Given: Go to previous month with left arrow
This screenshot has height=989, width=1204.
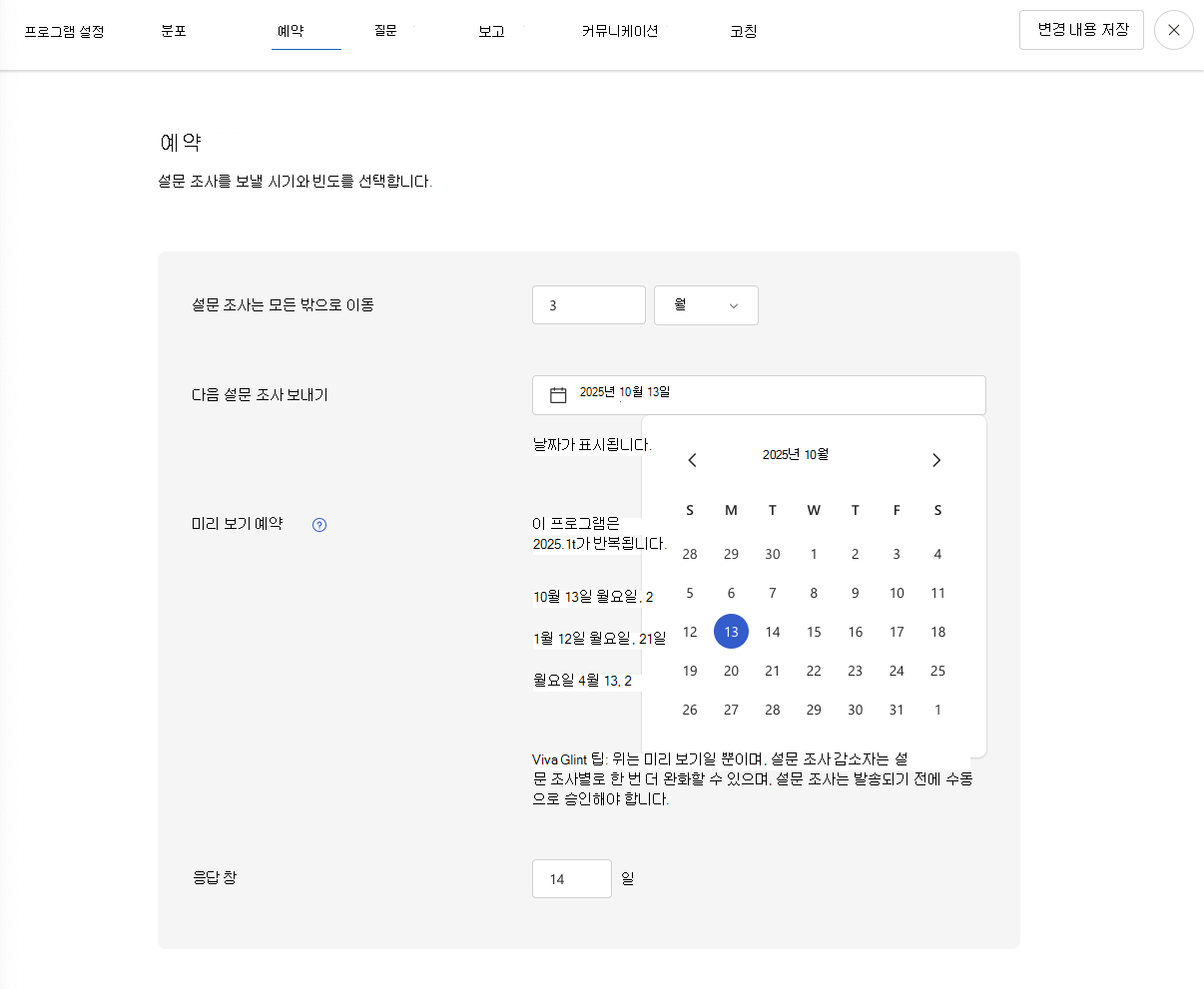Looking at the screenshot, I should [691, 459].
